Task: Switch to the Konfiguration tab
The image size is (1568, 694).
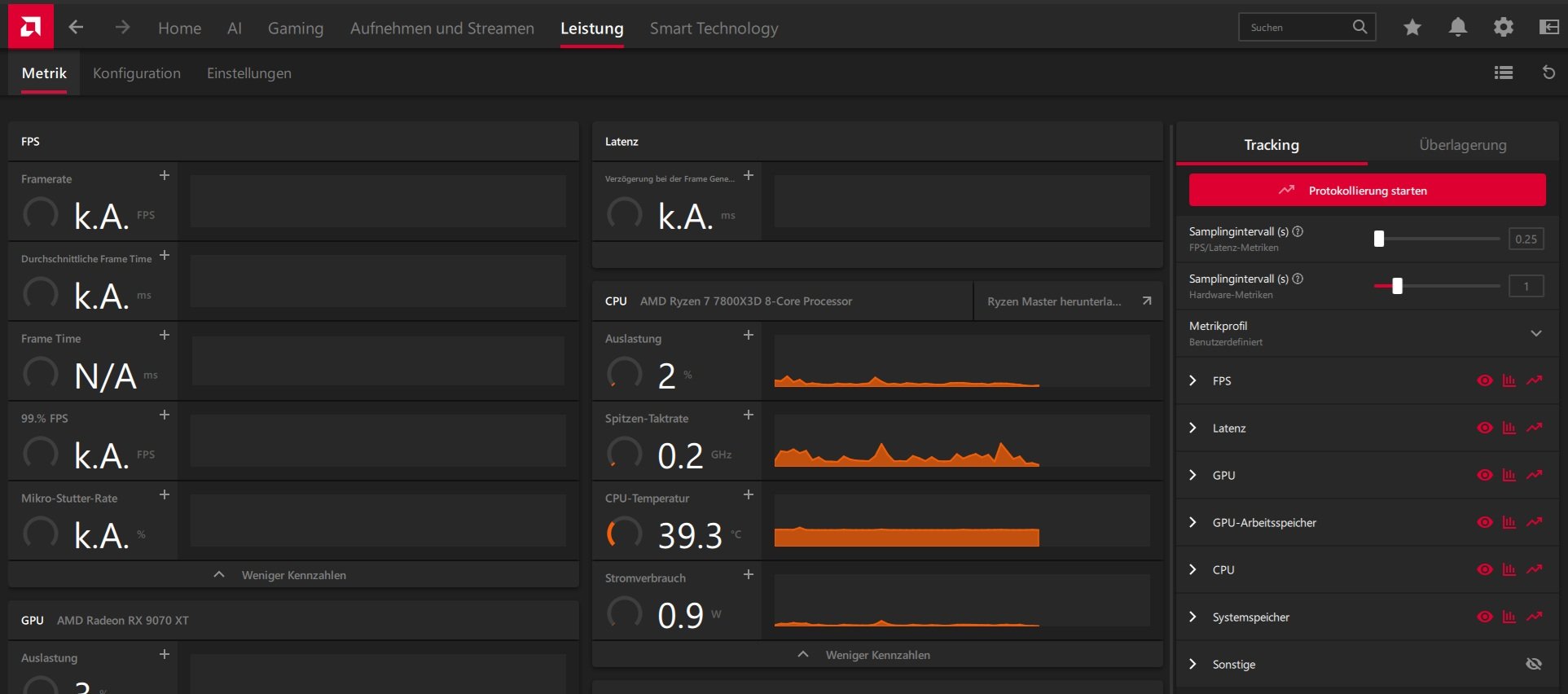Action: coord(137,72)
